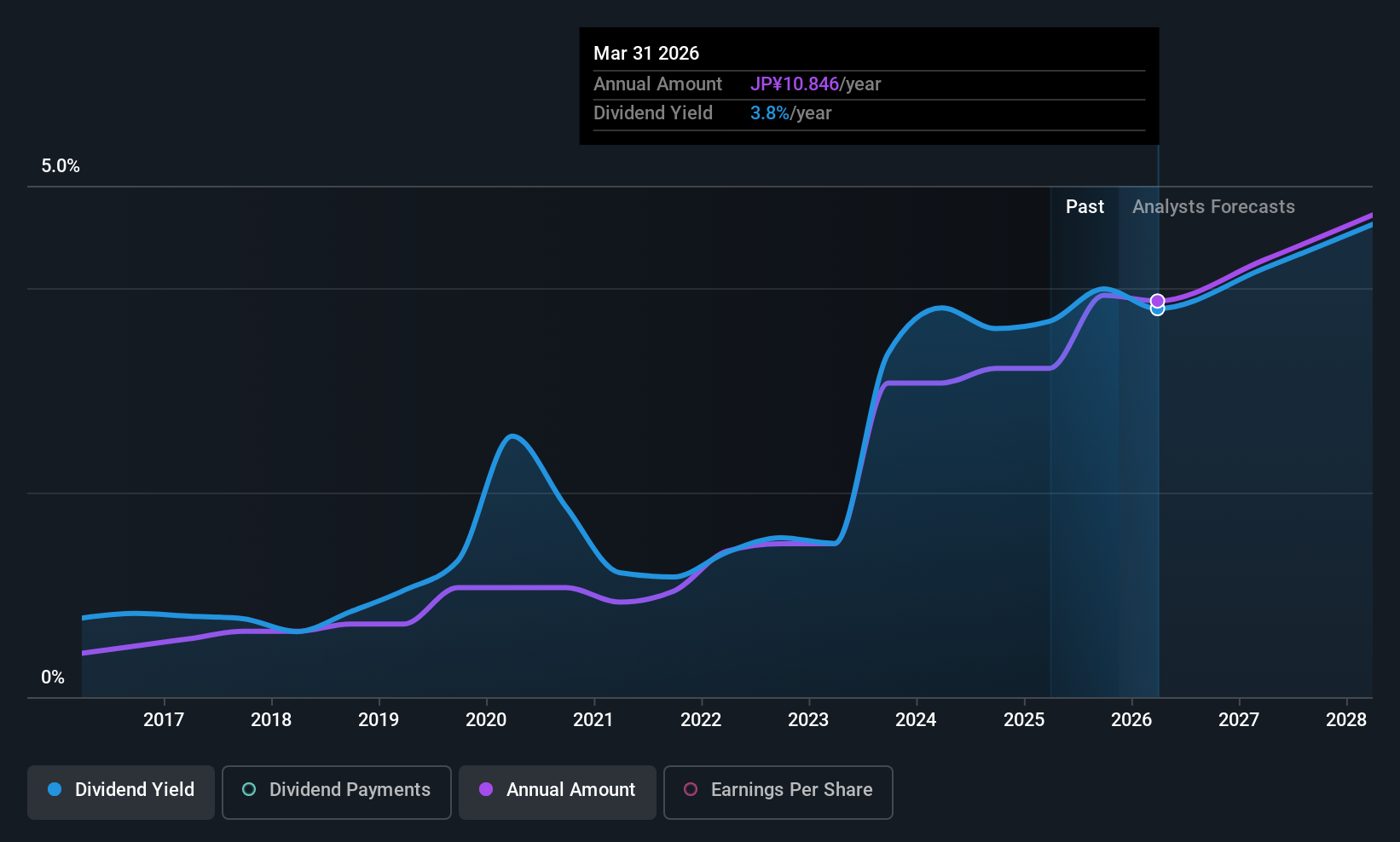Click the teal Dividend Payments circle icon
The image size is (1400, 842).
[x=248, y=791]
